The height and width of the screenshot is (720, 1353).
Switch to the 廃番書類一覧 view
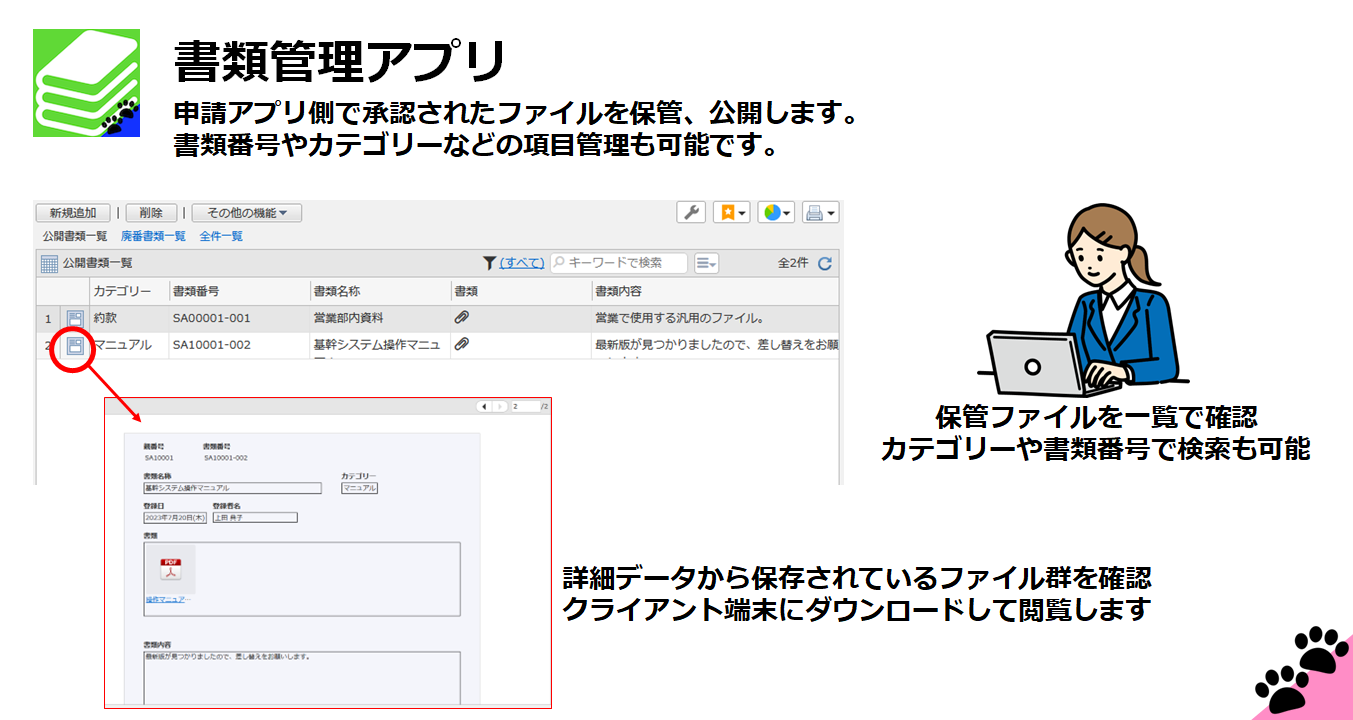pos(153,237)
